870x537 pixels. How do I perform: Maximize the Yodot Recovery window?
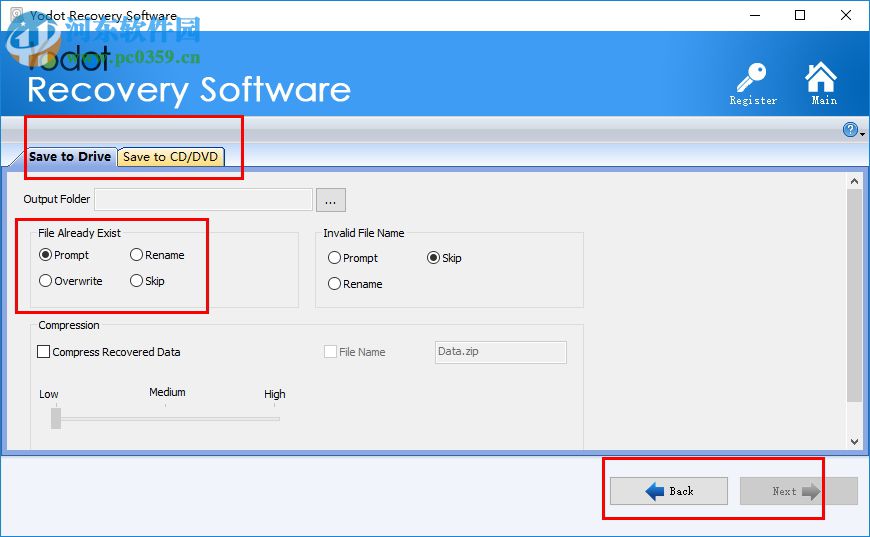[x=800, y=15]
